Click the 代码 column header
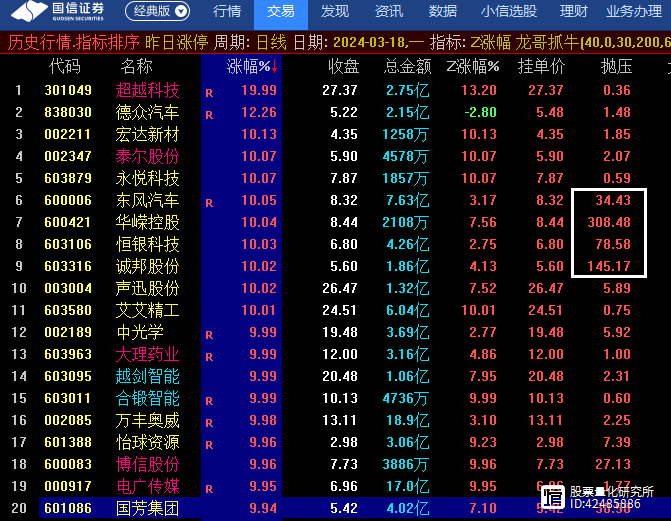Viewport: 671px width, 521px height. coord(64,66)
